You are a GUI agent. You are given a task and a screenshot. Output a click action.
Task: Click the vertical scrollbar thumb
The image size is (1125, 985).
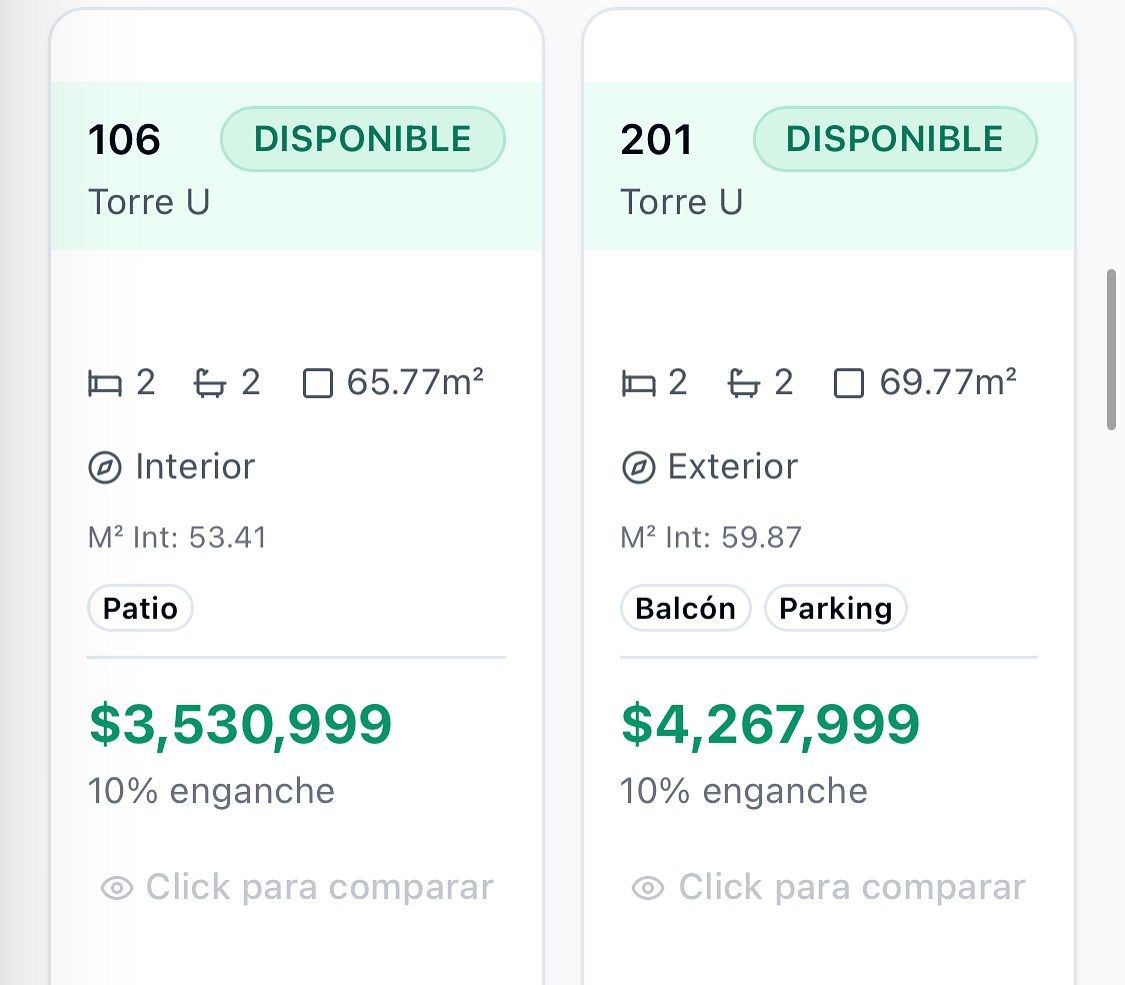[x=1111, y=349]
